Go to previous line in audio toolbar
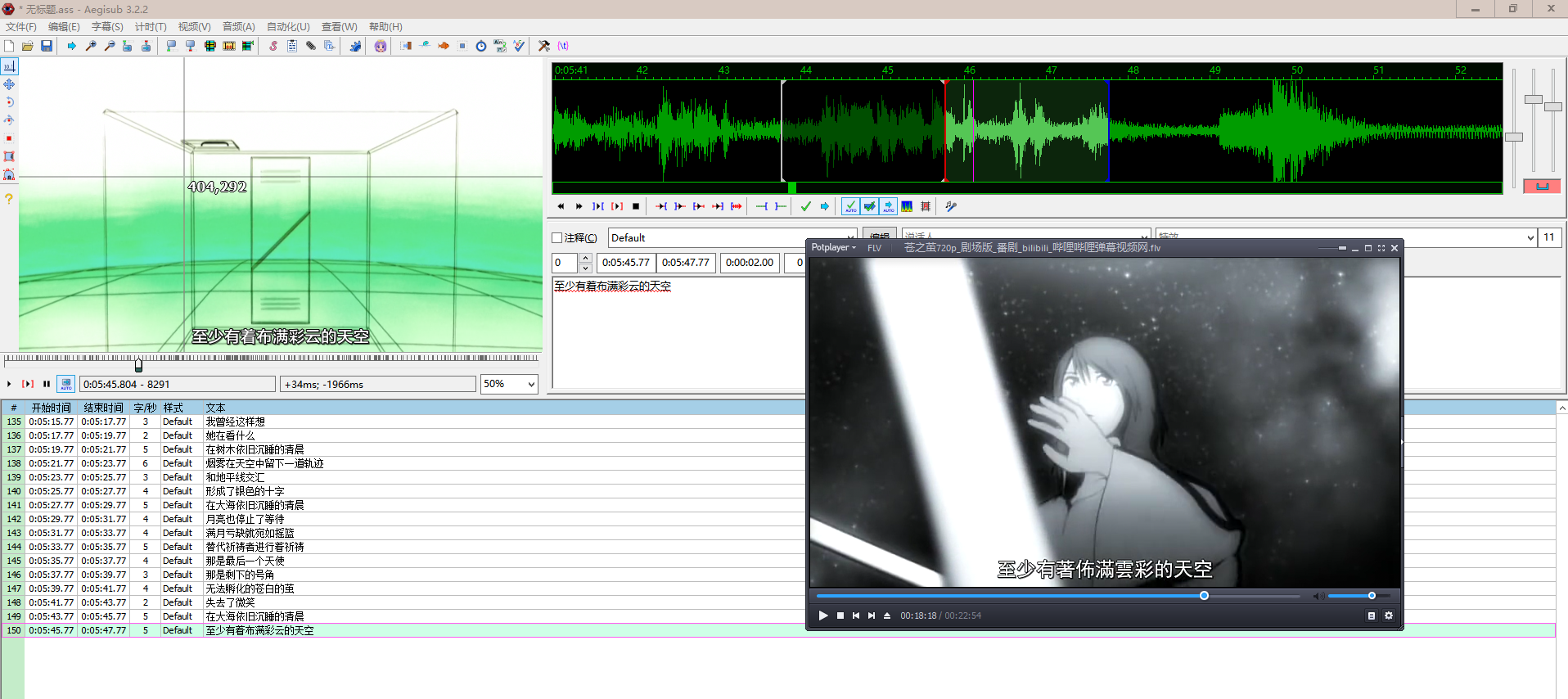The height and width of the screenshot is (699, 1568). tap(561, 206)
